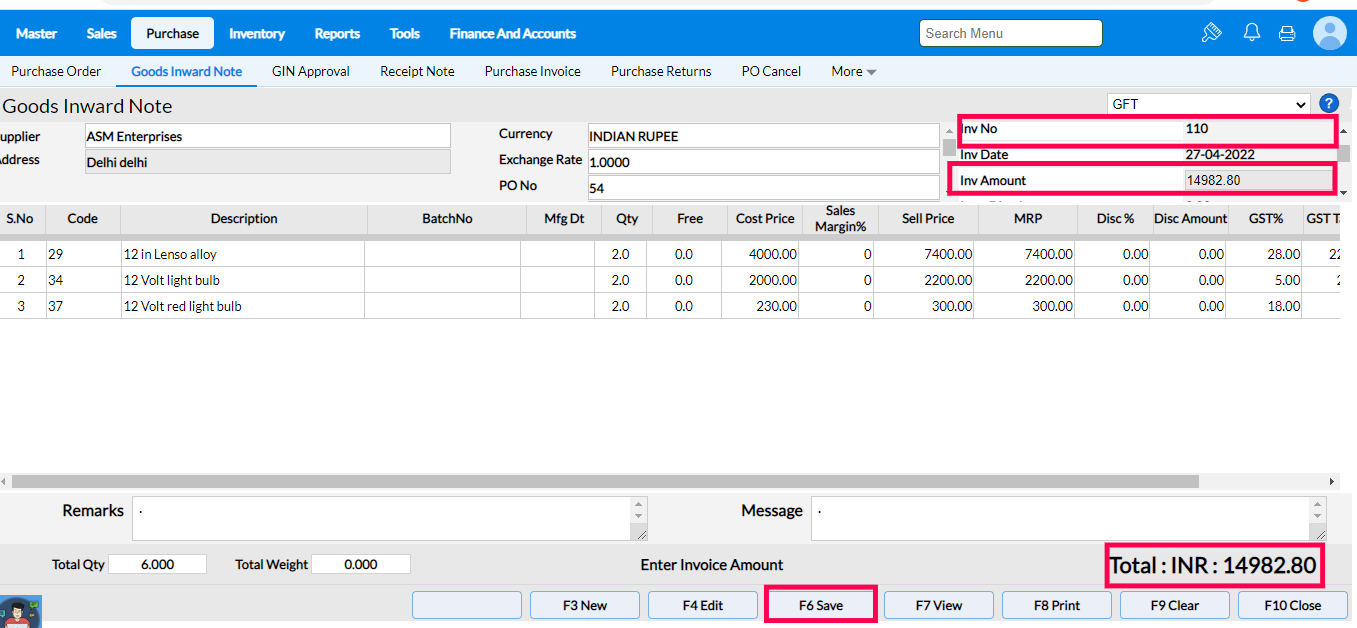The width and height of the screenshot is (1357, 628).
Task: Expand the More menu
Action: 853,72
